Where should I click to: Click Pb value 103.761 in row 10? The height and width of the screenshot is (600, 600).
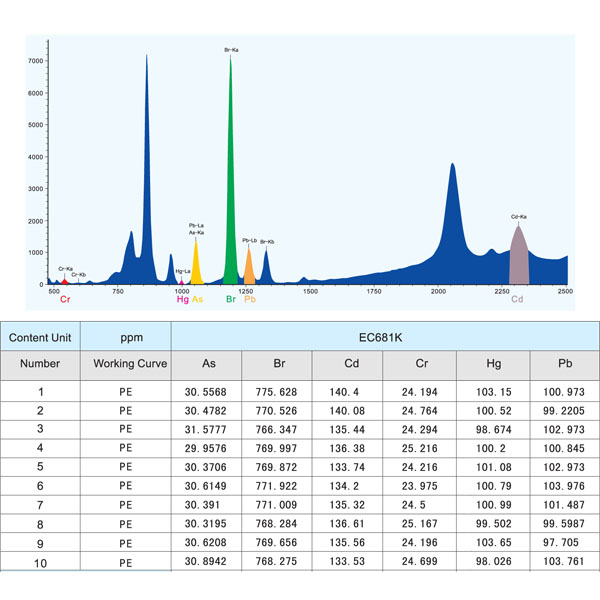tap(566, 563)
